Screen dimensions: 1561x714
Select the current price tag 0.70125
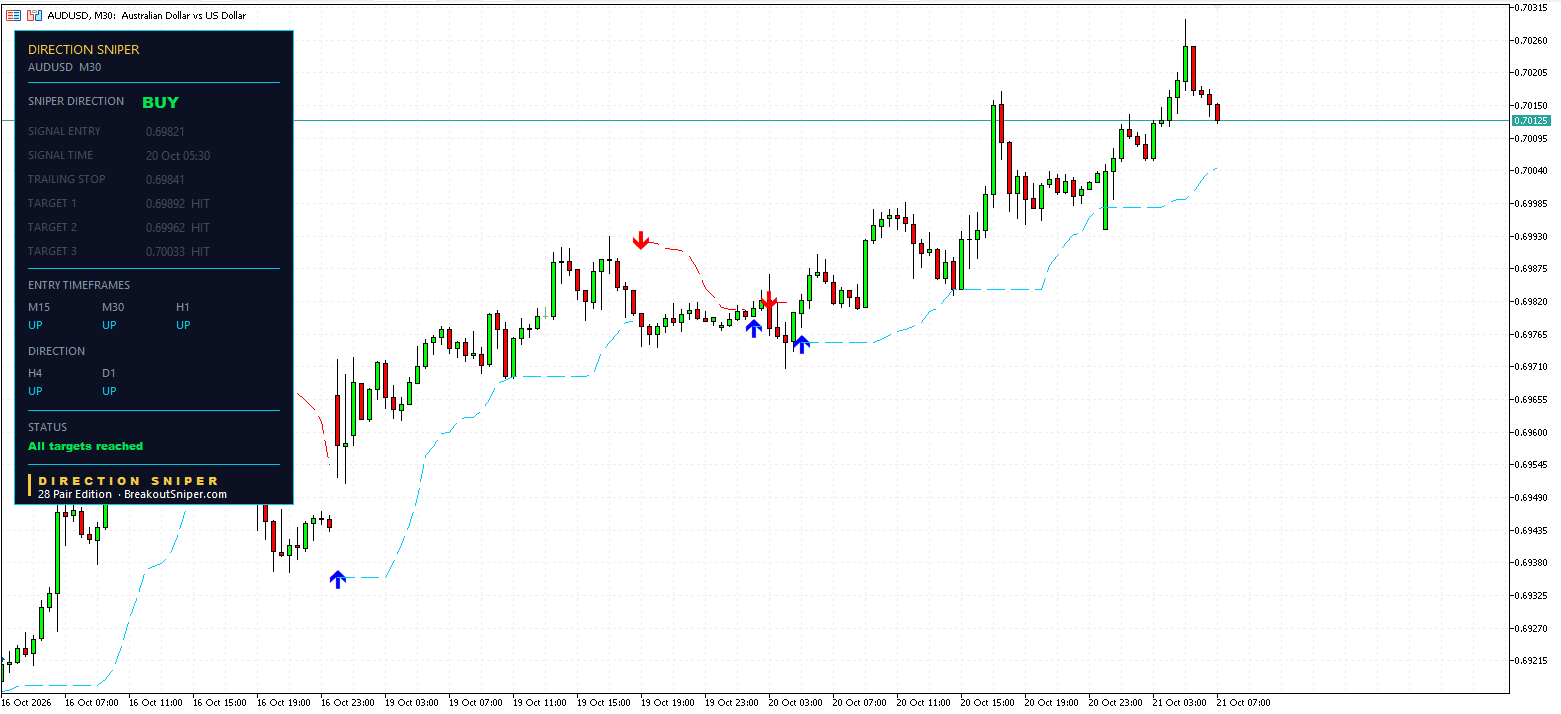[1530, 120]
